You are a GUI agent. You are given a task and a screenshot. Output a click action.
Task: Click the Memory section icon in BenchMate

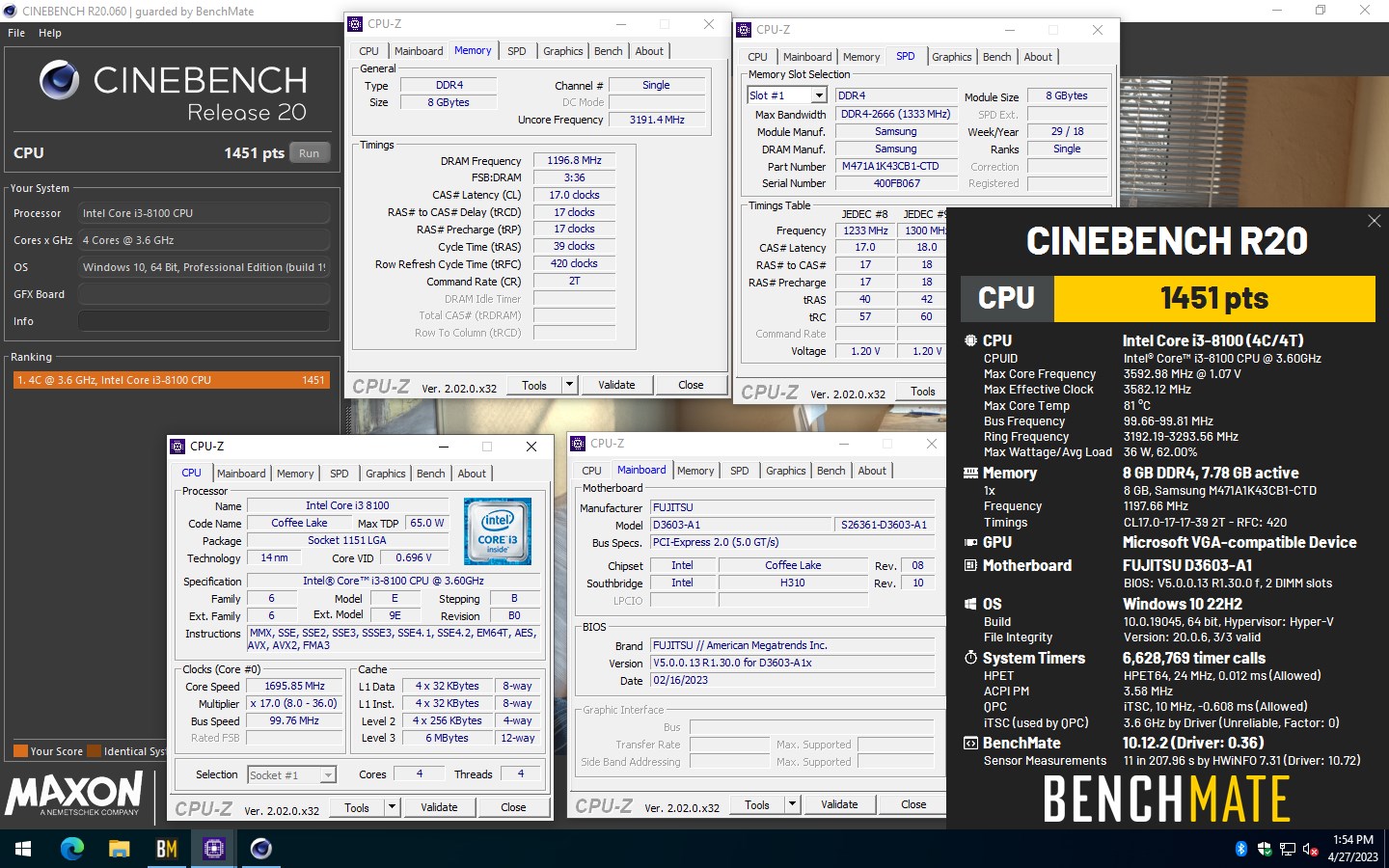970,473
